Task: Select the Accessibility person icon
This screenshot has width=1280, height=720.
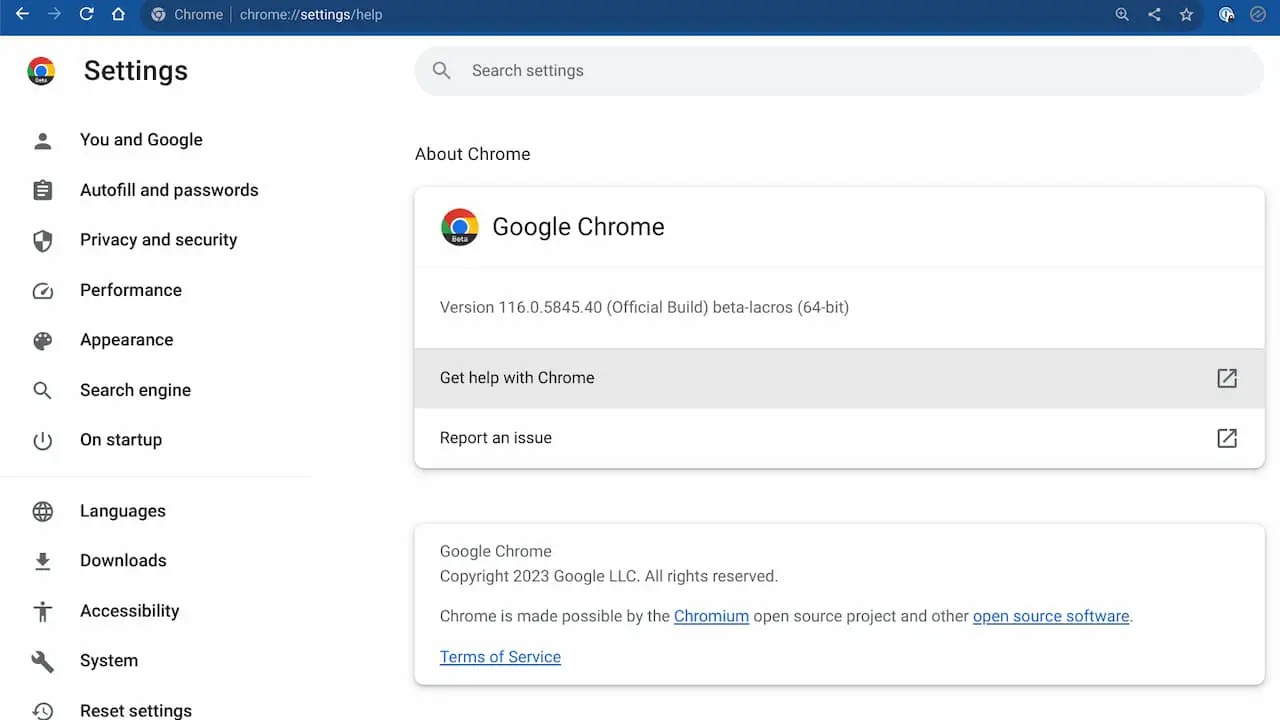Action: click(42, 610)
